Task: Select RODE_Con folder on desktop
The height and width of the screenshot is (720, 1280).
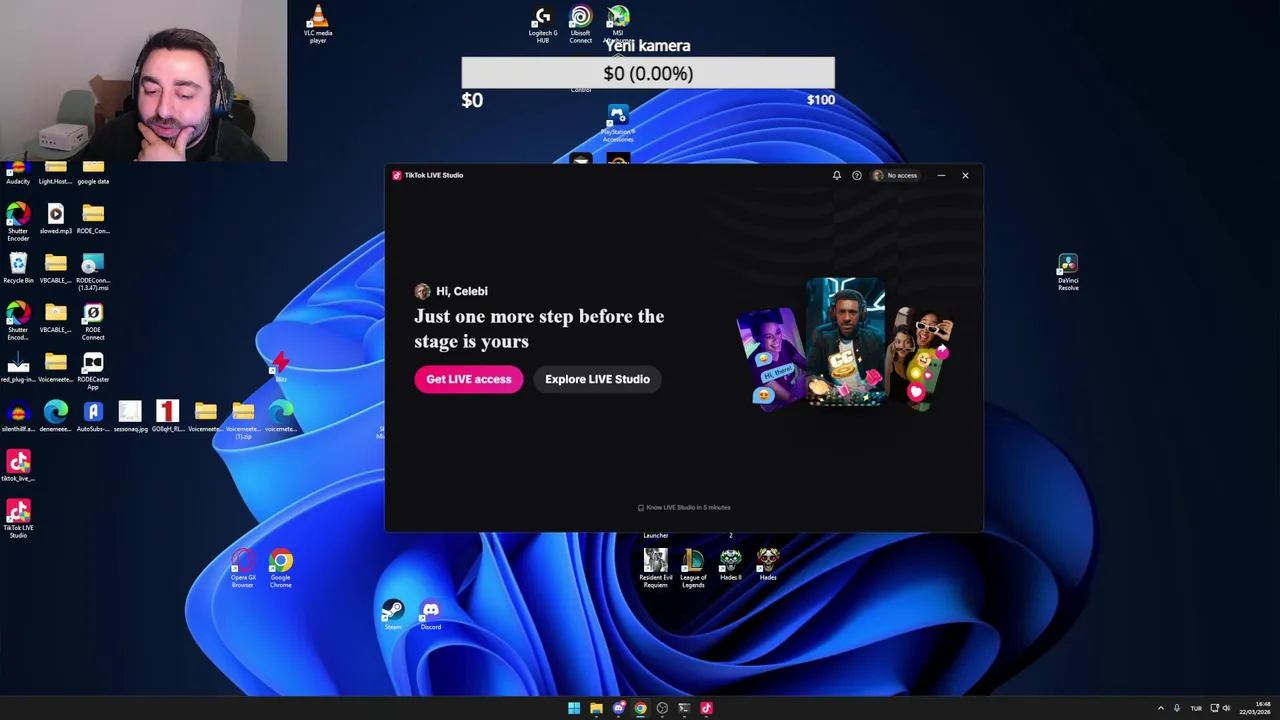Action: tap(93, 219)
